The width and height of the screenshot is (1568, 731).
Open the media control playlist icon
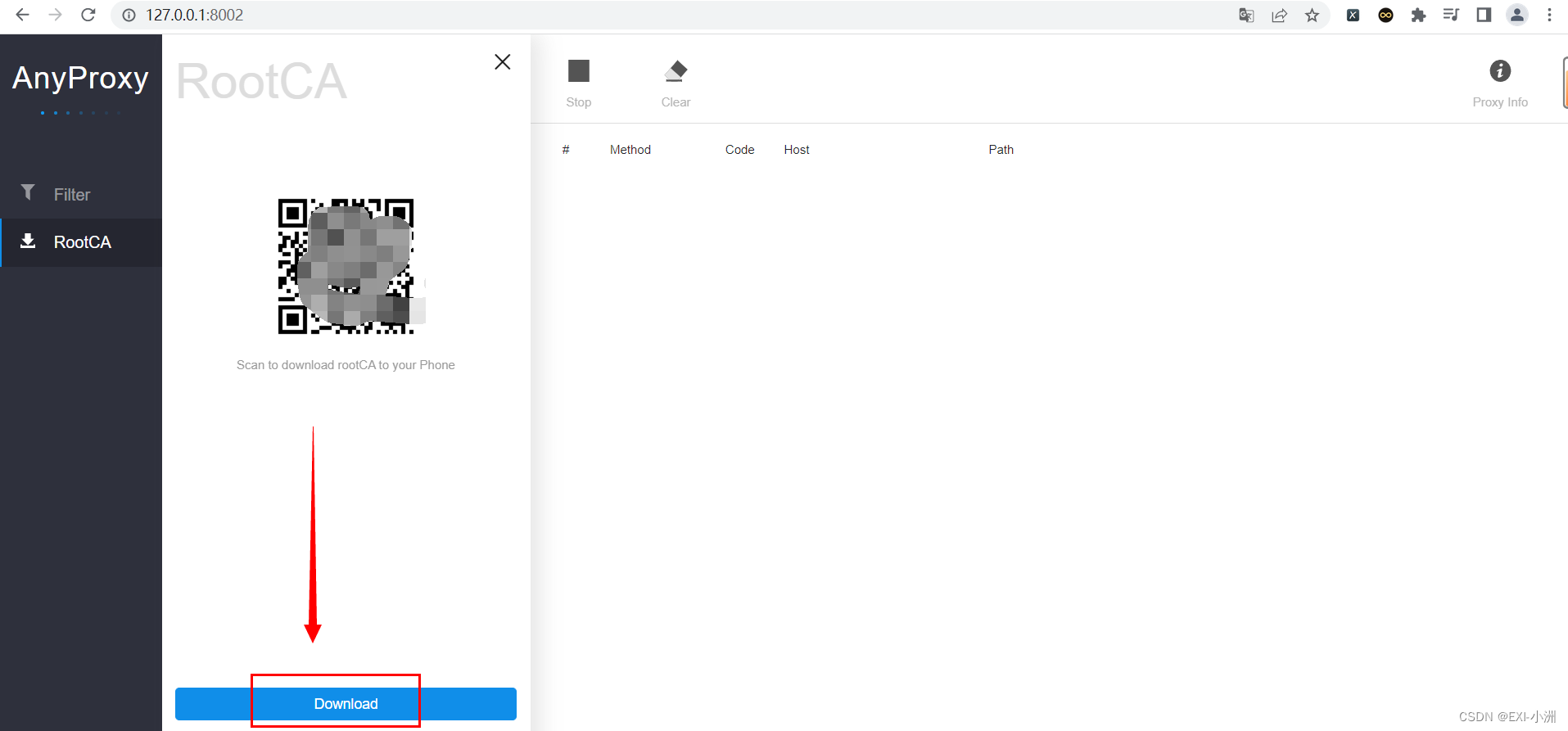[1451, 15]
